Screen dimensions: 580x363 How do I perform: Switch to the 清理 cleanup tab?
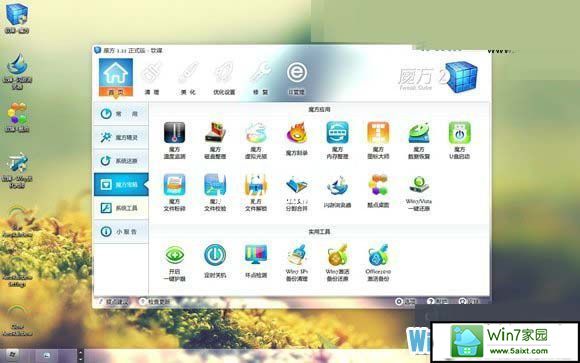(x=152, y=78)
